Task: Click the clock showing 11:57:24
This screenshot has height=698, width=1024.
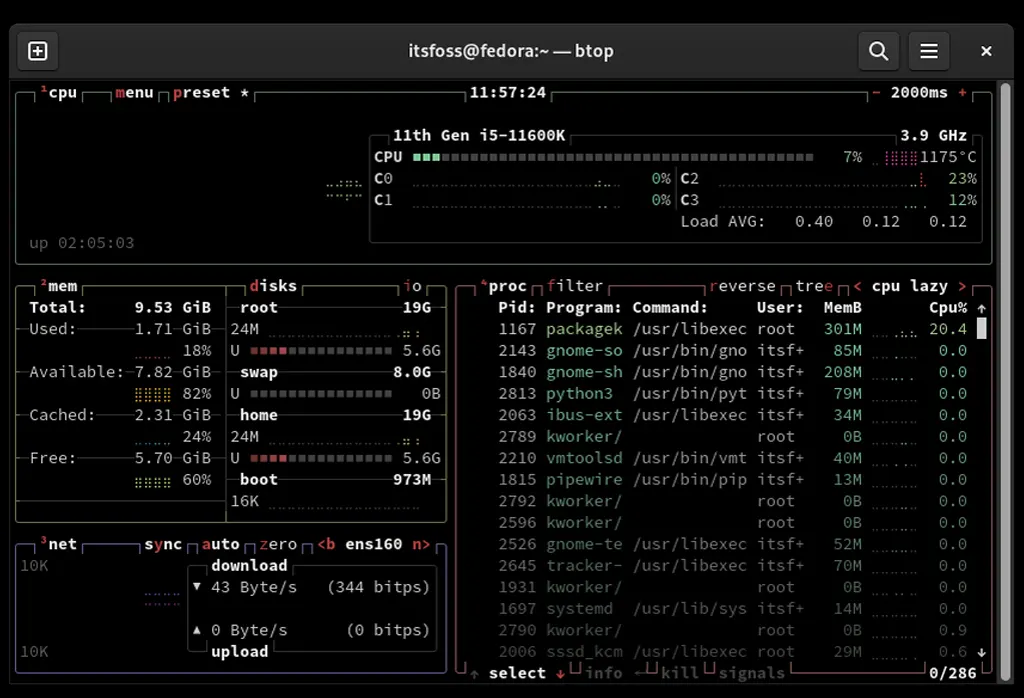Action: [507, 93]
